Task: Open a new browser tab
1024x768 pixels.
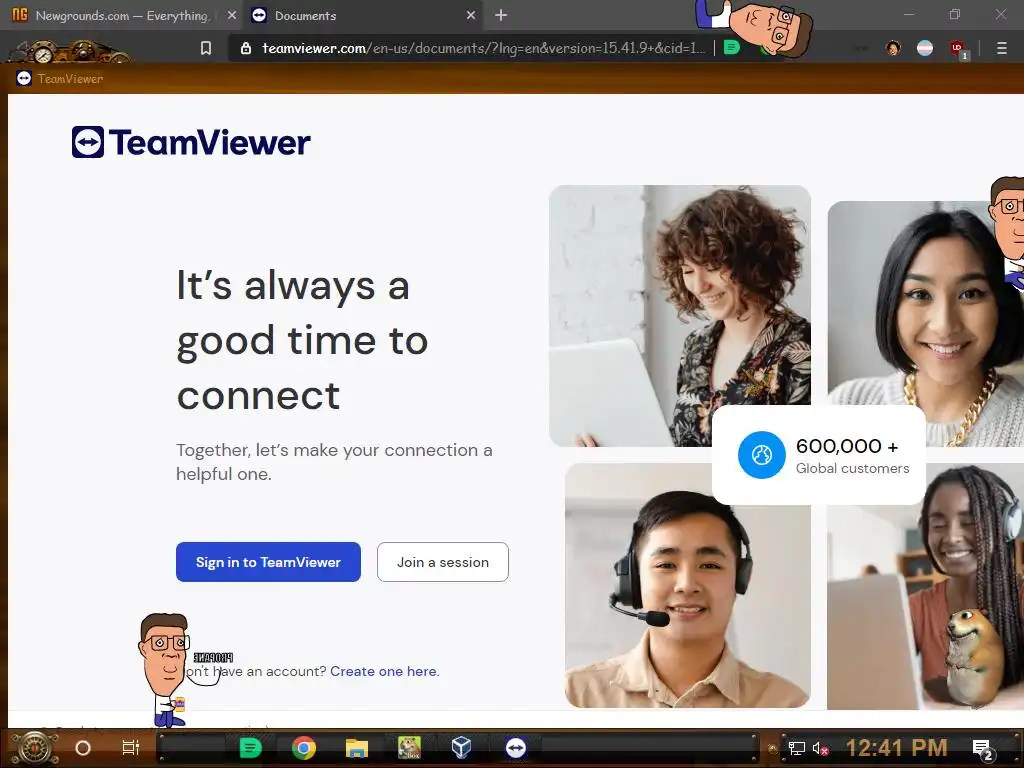Action: pyautogui.click(x=501, y=15)
